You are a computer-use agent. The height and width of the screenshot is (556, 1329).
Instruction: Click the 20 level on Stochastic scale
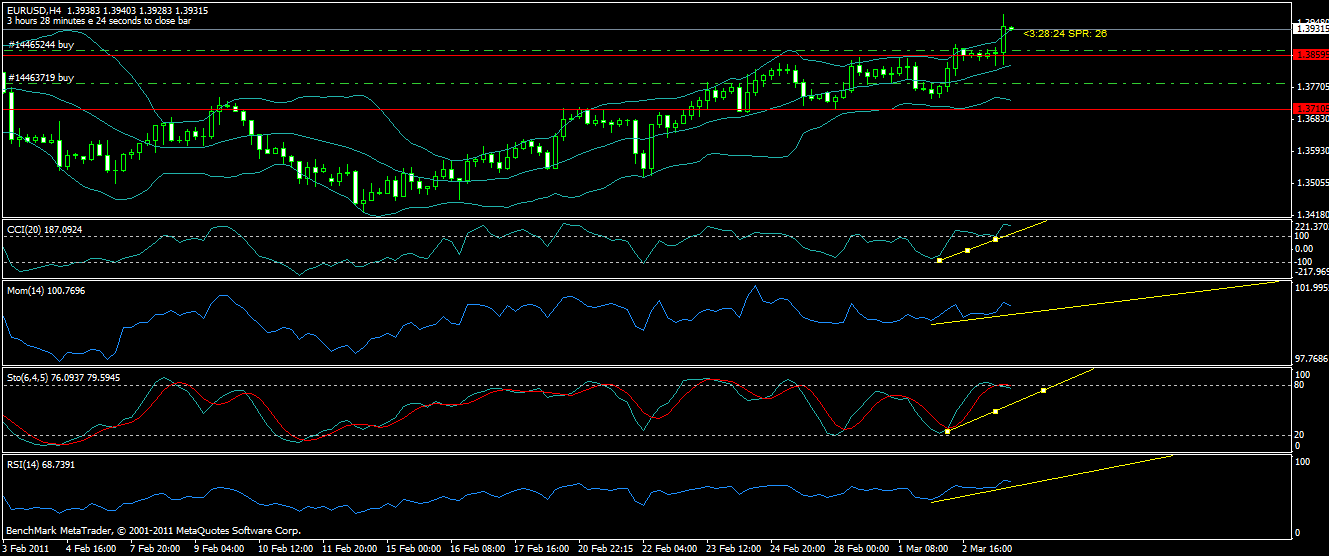[x=1301, y=434]
